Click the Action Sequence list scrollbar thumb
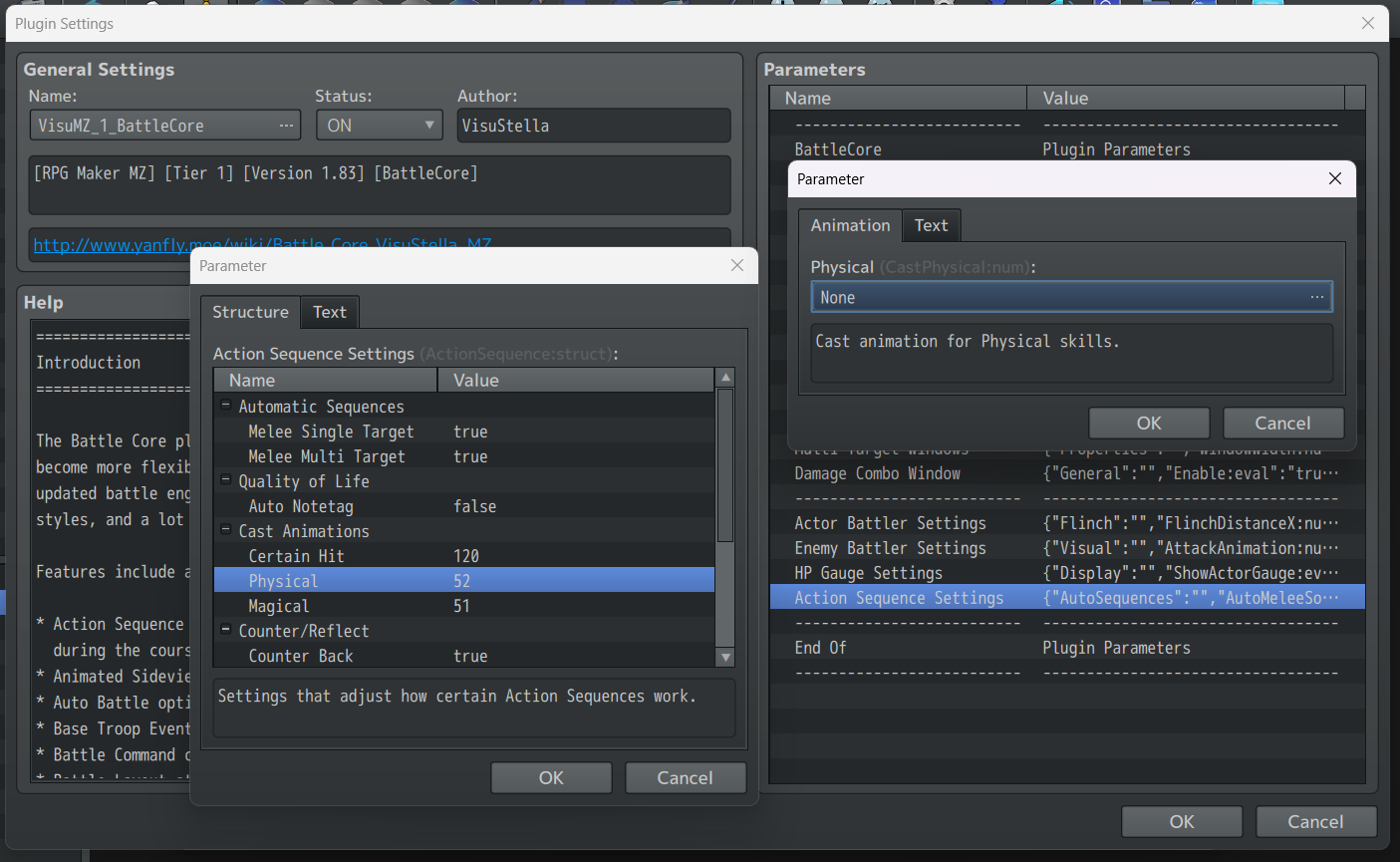This screenshot has width=1400, height=862. 725,464
